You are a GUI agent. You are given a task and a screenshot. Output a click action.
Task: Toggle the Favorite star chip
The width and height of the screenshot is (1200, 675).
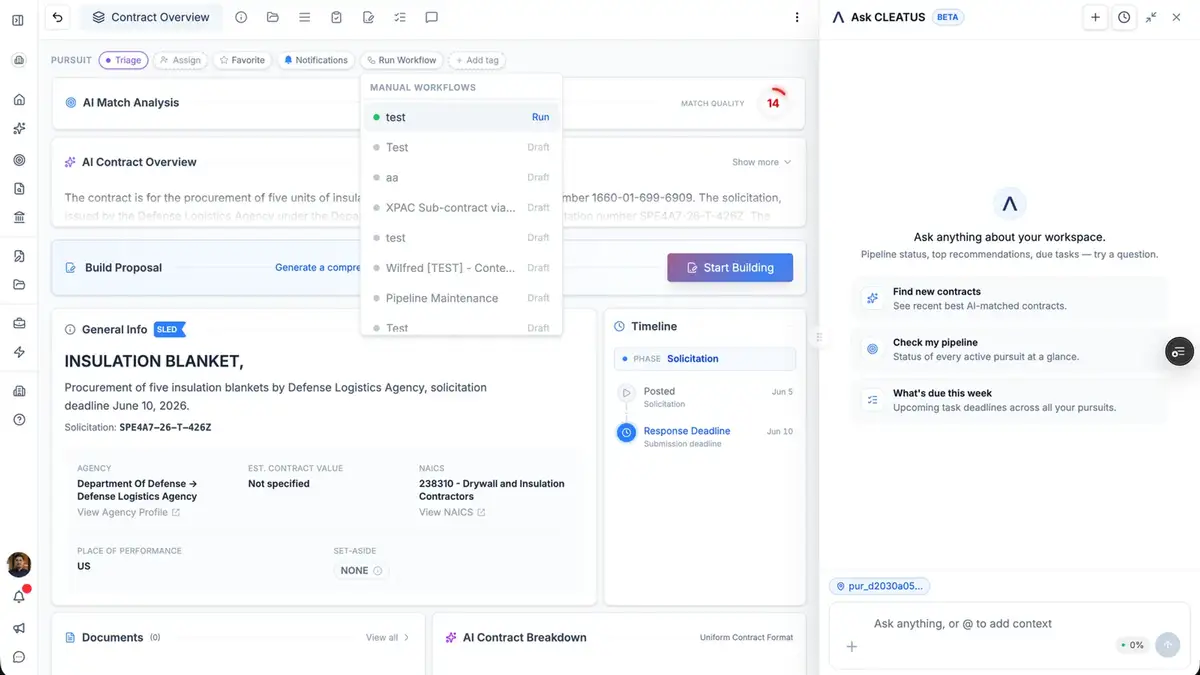[x=243, y=60]
